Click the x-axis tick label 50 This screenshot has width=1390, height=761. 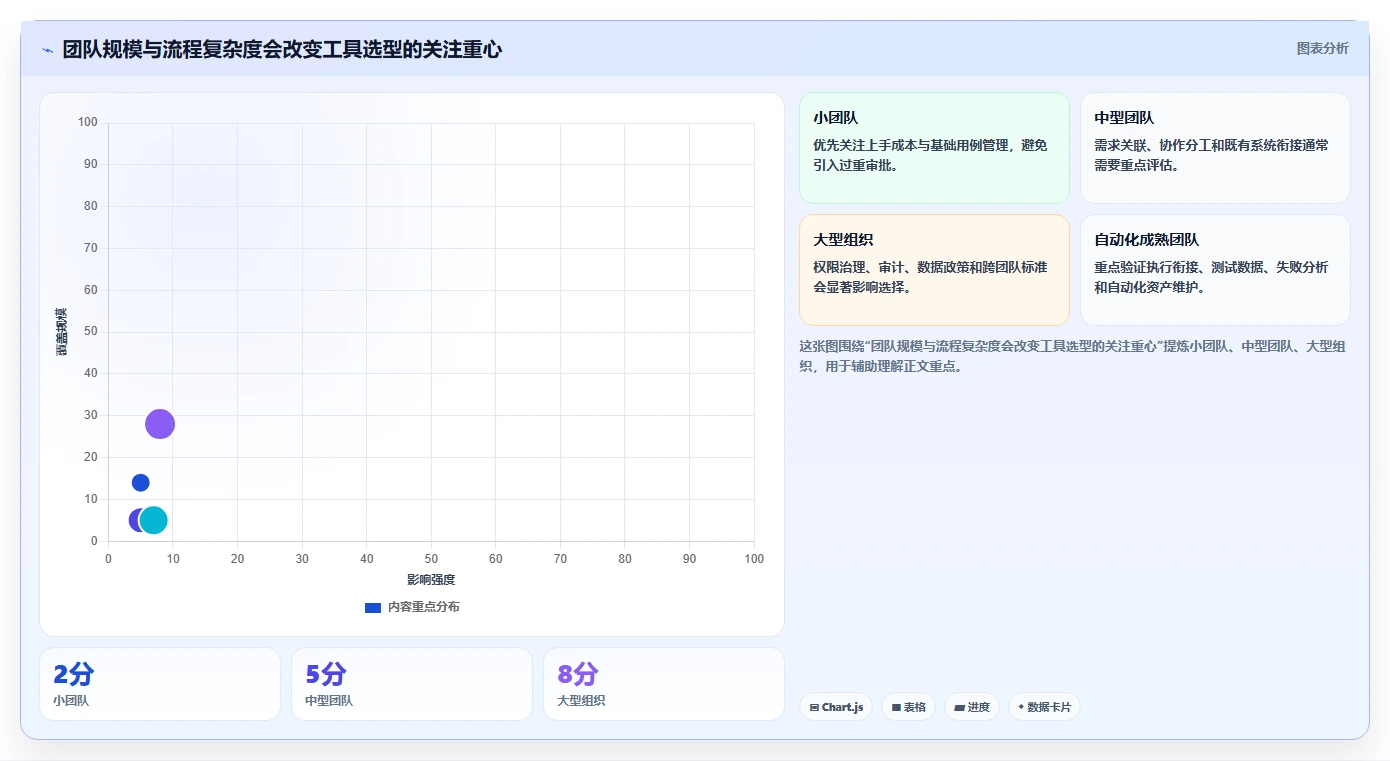[431, 559]
